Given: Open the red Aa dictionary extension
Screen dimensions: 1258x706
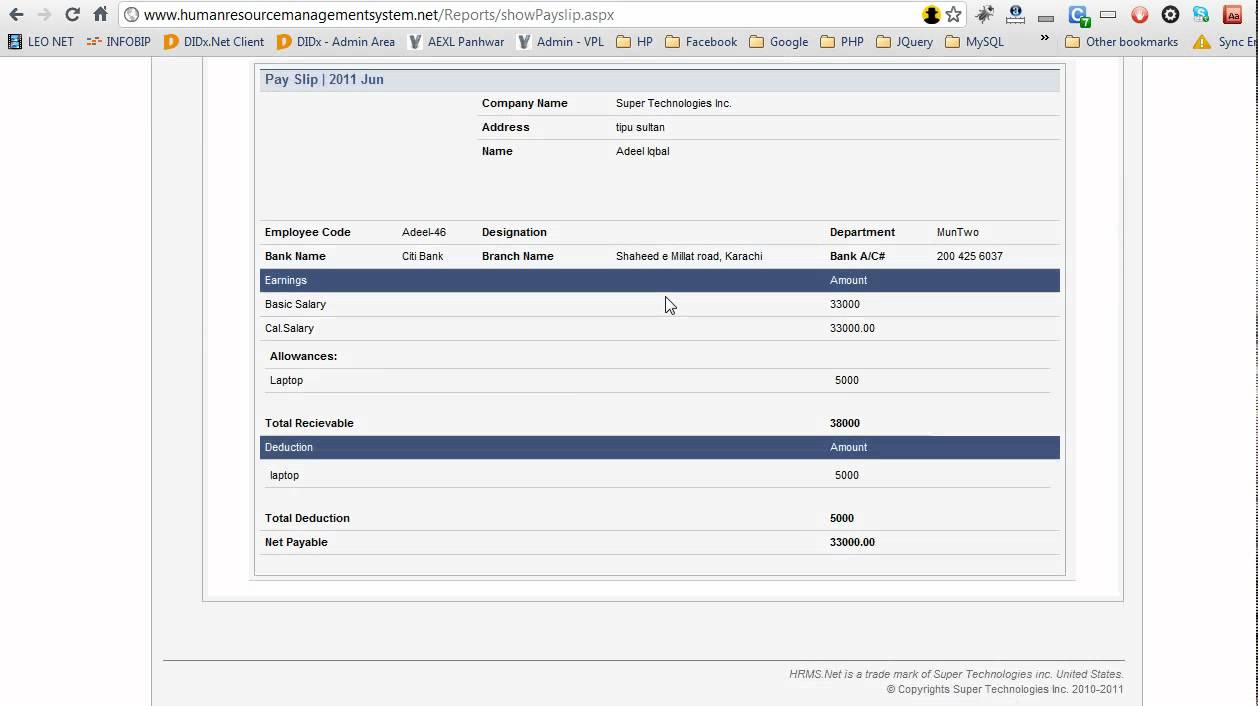Looking at the screenshot, I should 1233,15.
